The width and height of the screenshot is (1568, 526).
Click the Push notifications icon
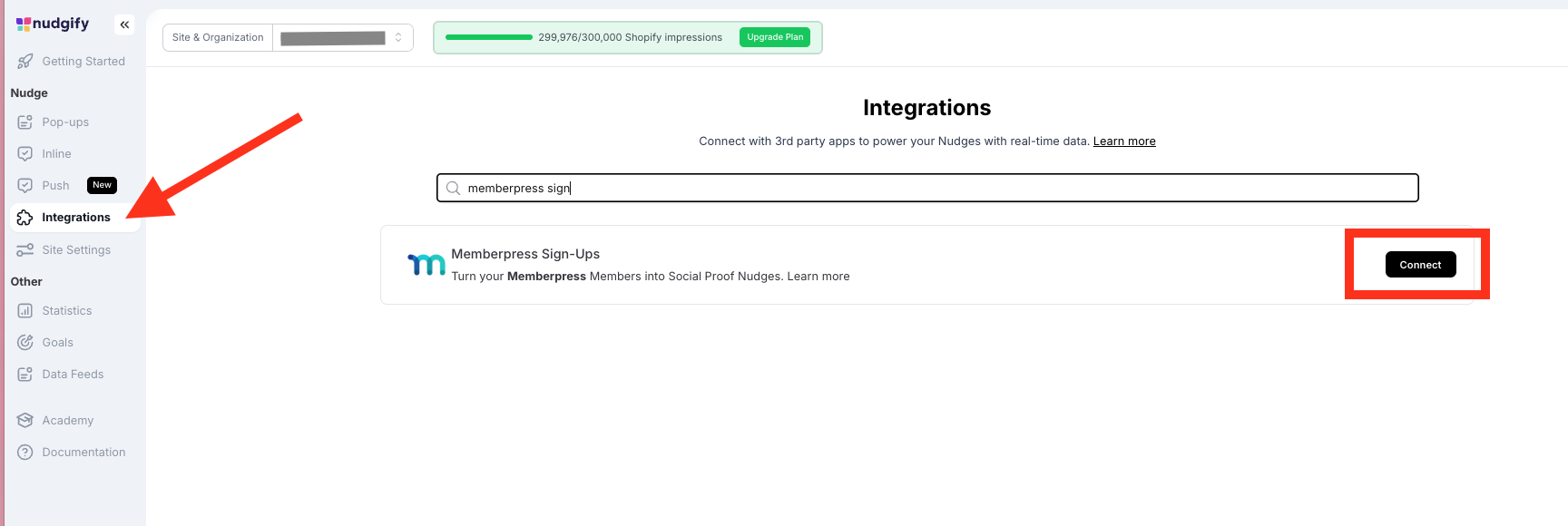[x=25, y=186]
